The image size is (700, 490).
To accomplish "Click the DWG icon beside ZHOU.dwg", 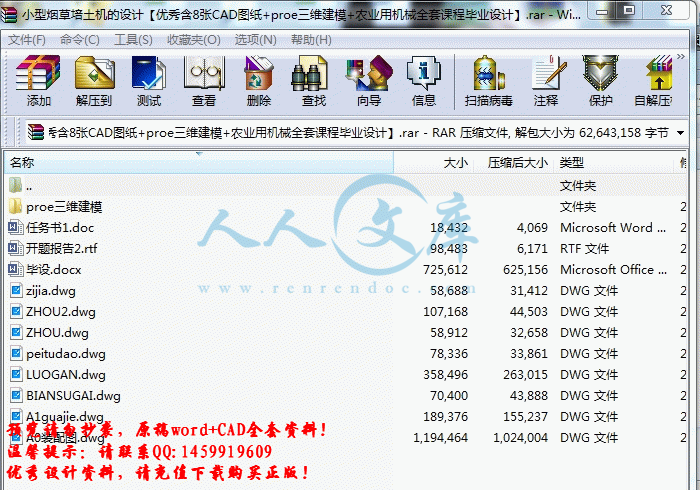I will click(x=16, y=332).
